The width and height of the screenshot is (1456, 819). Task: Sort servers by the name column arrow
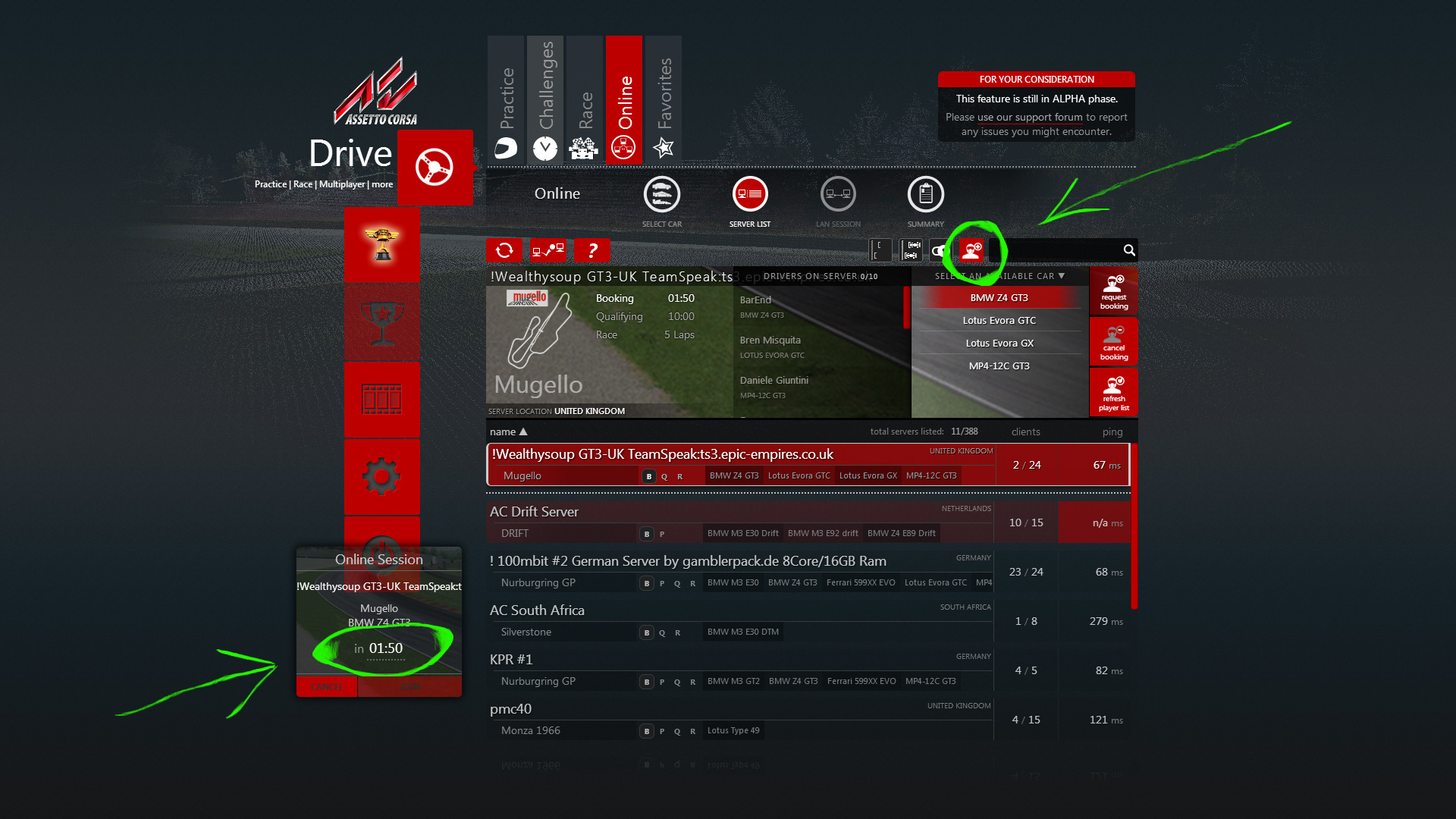point(523,432)
